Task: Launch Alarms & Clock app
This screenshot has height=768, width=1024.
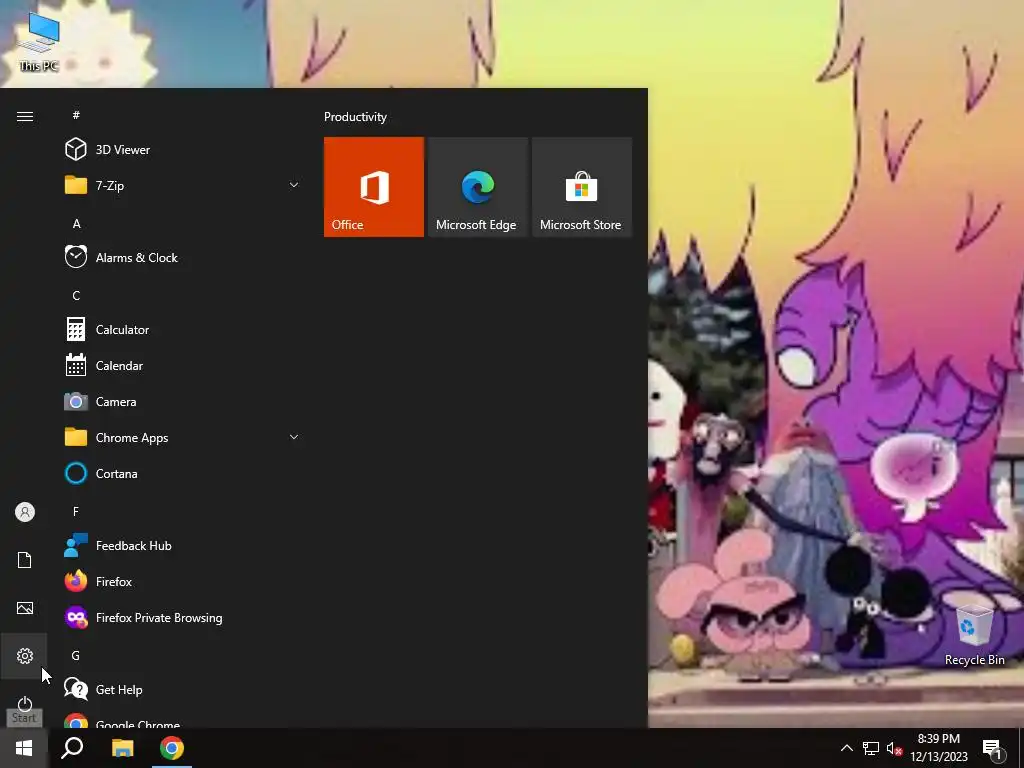Action: point(182,257)
